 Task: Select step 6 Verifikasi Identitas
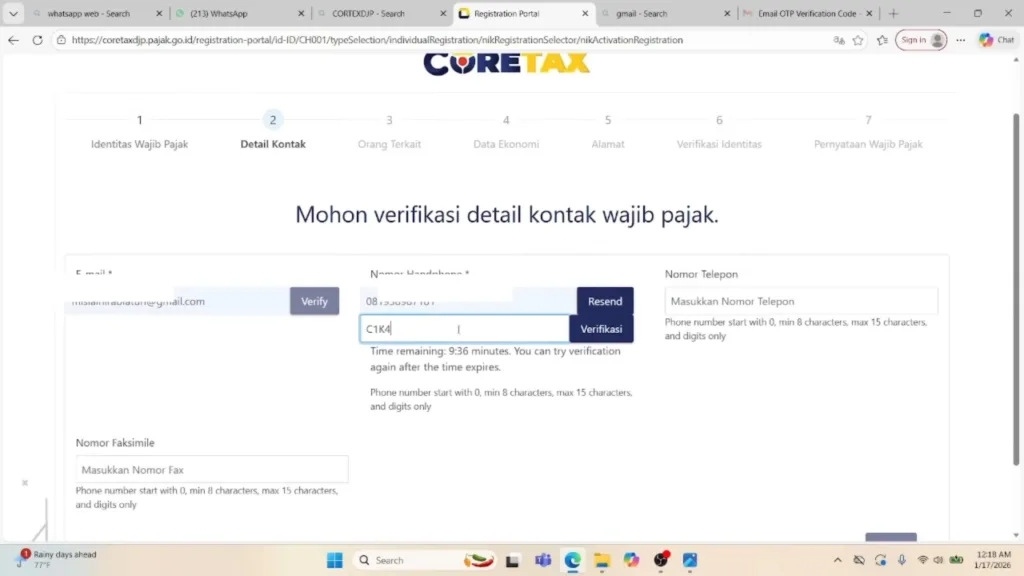click(x=719, y=132)
